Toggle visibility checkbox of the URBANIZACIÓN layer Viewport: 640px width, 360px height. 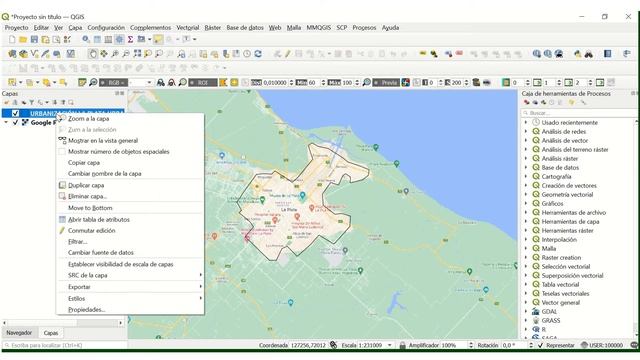click(x=16, y=113)
